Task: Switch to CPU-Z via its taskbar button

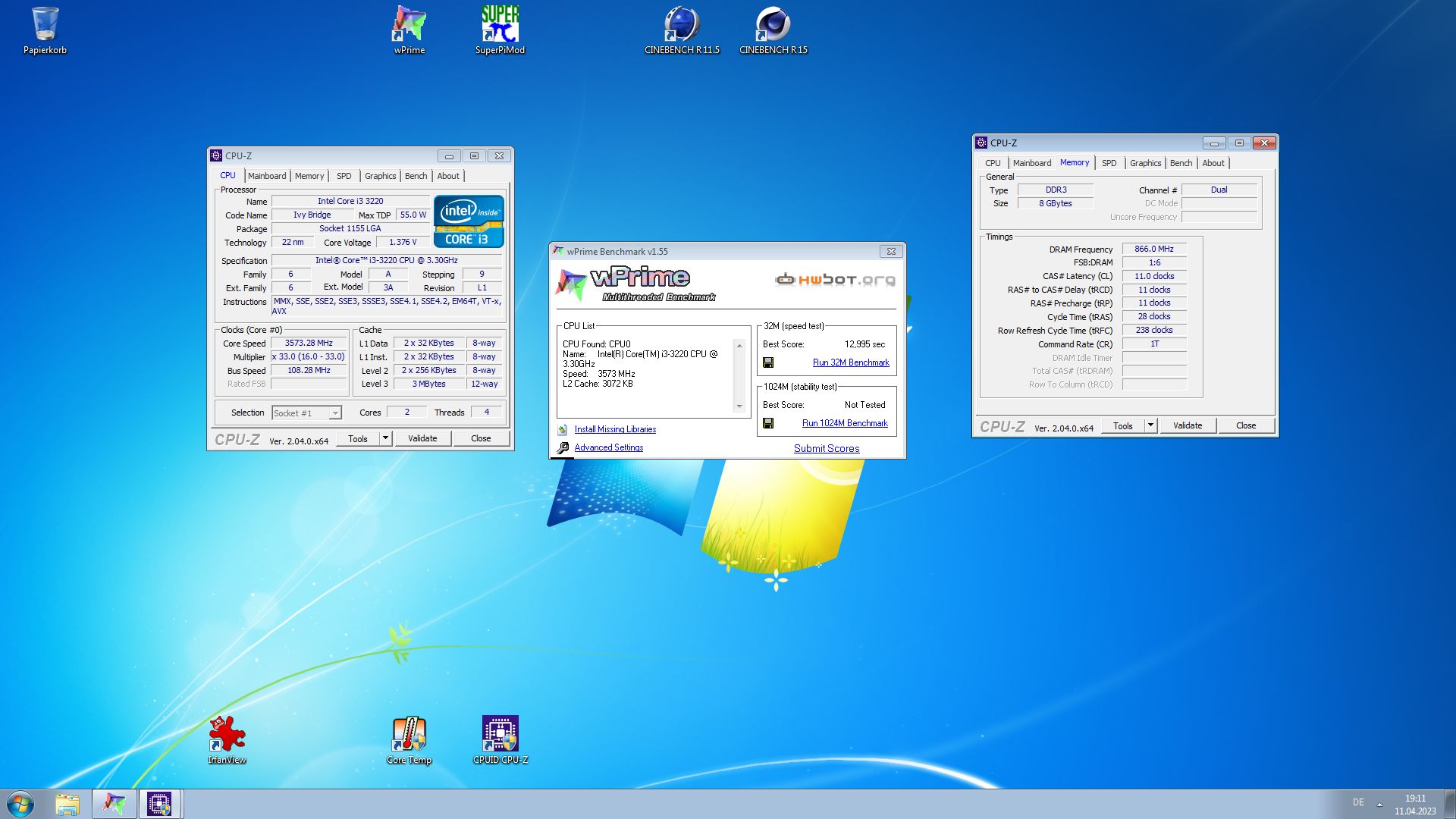Action: pyautogui.click(x=159, y=804)
